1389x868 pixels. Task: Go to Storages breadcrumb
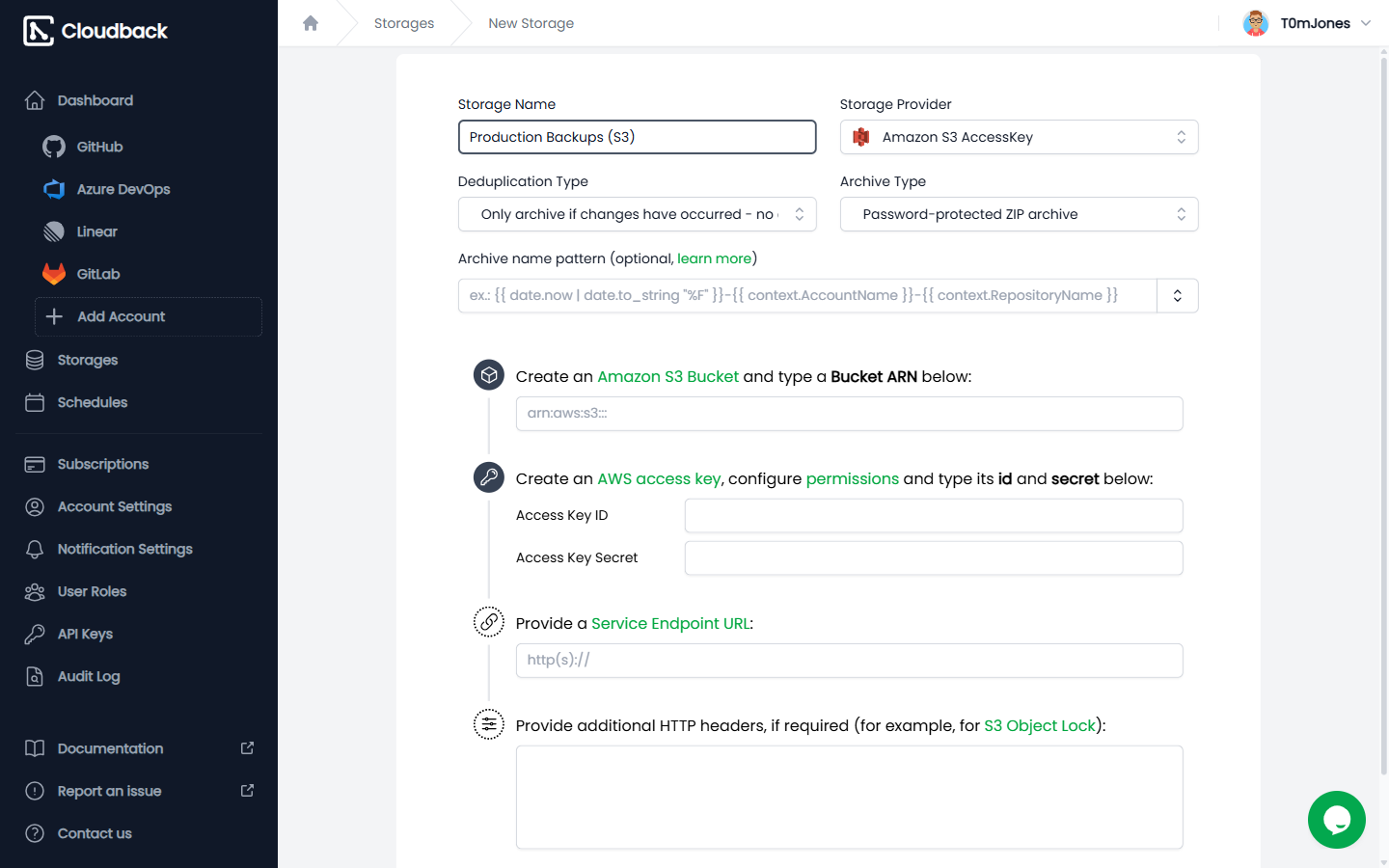point(404,23)
